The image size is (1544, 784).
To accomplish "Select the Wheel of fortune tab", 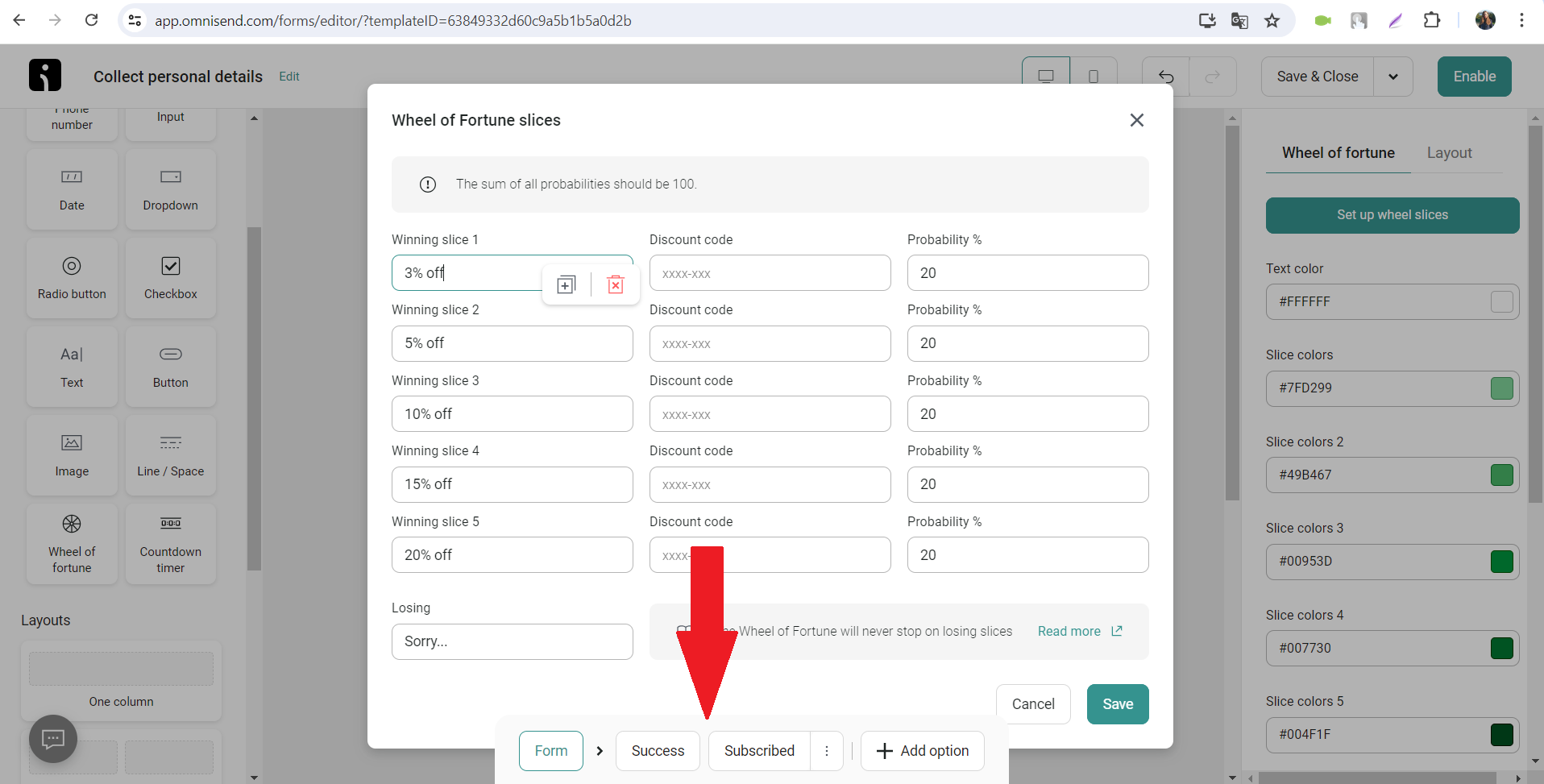I will pyautogui.click(x=1339, y=153).
